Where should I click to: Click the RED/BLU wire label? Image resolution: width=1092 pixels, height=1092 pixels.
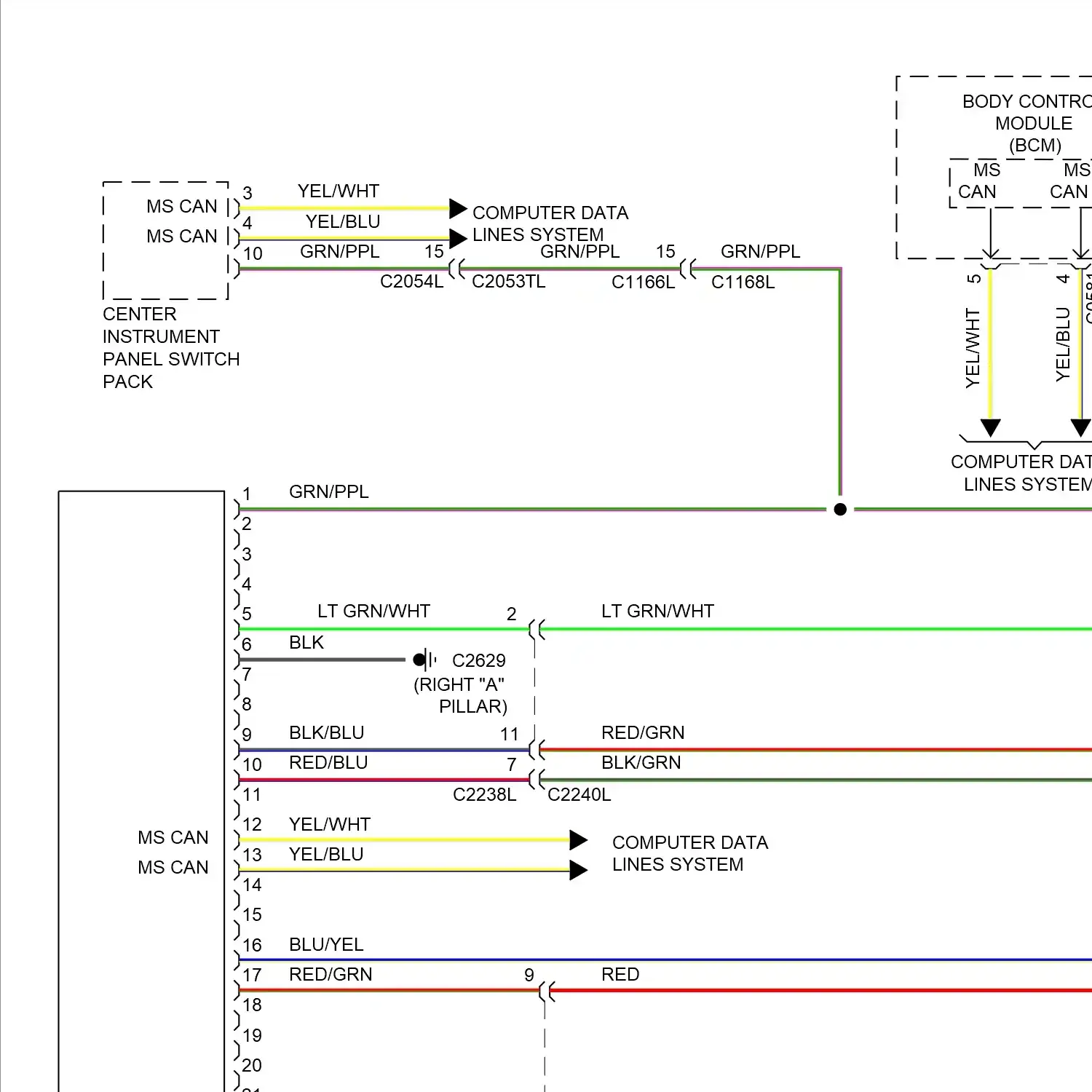[x=328, y=762]
